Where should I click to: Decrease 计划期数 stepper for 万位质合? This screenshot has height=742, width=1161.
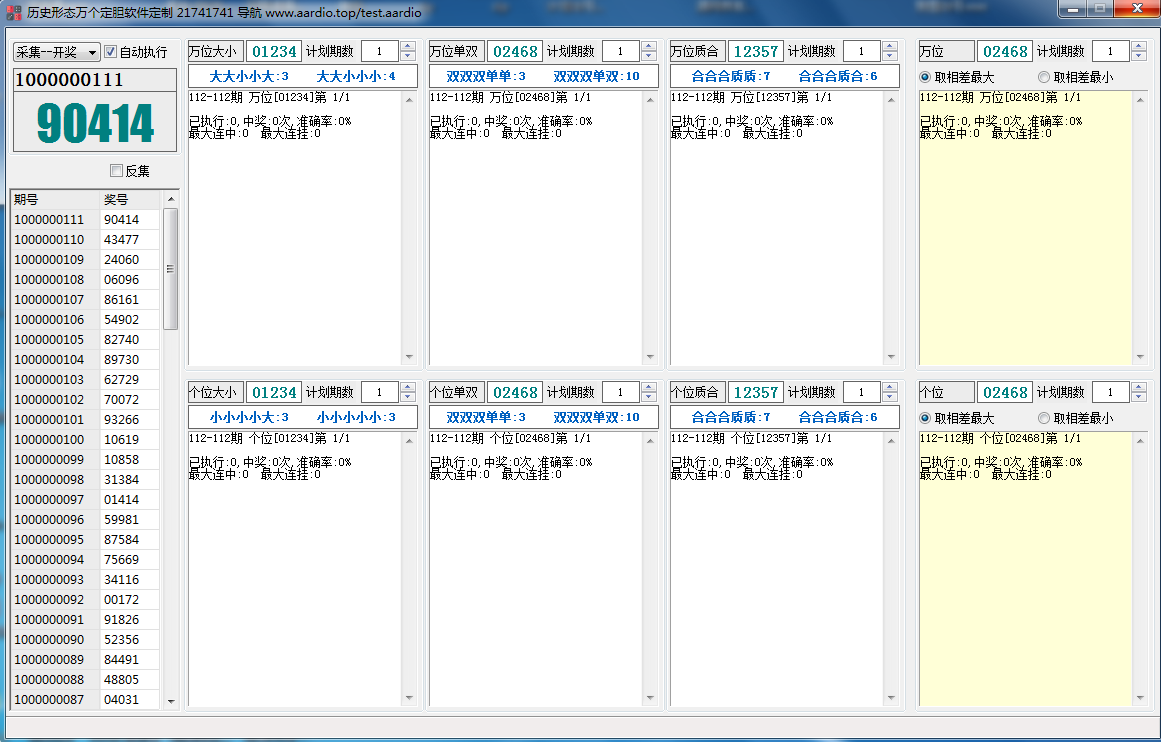(x=890, y=56)
